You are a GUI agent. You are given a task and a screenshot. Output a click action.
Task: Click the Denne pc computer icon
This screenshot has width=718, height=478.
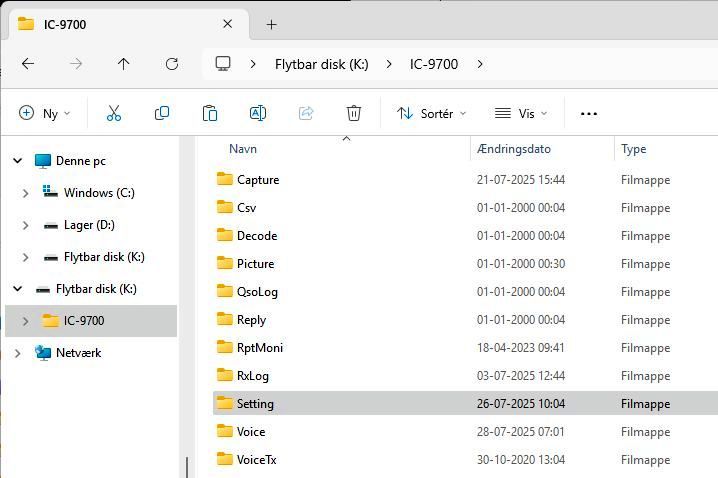[x=43, y=161]
